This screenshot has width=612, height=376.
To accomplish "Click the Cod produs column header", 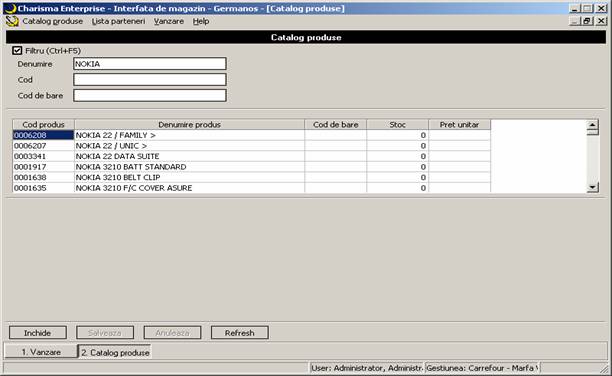I will tap(43, 125).
